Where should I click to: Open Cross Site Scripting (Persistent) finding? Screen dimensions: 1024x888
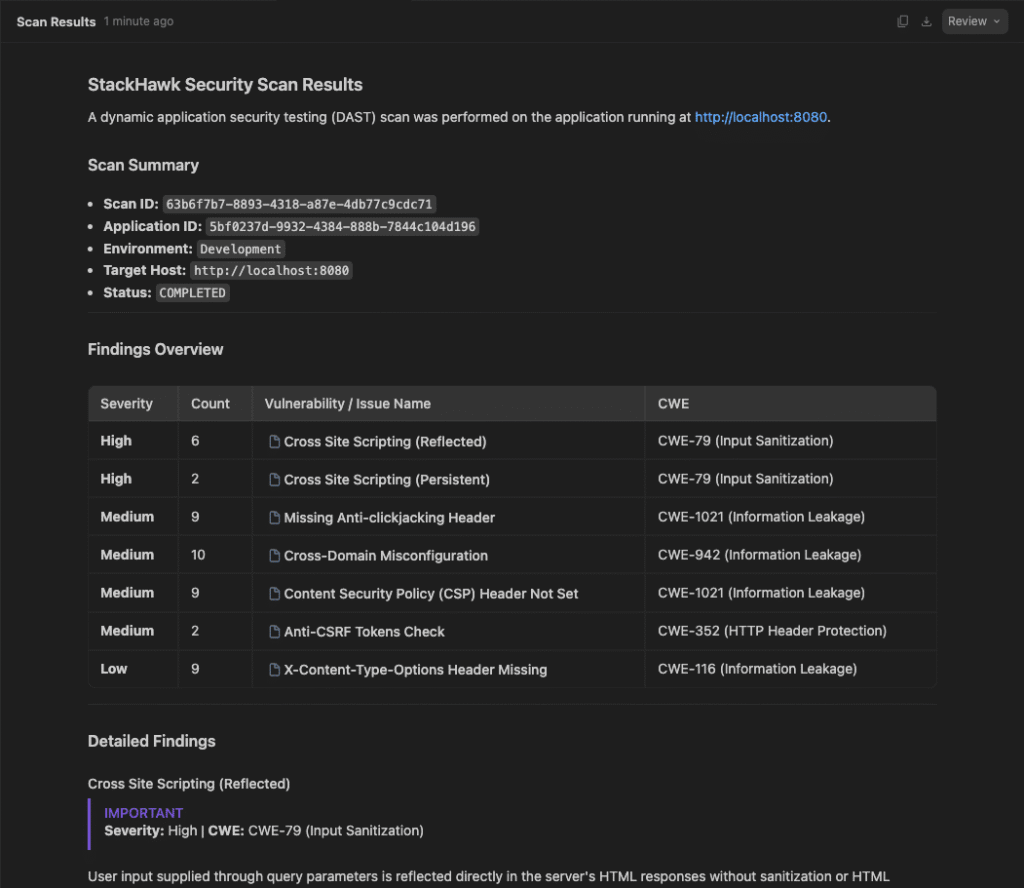(x=387, y=480)
